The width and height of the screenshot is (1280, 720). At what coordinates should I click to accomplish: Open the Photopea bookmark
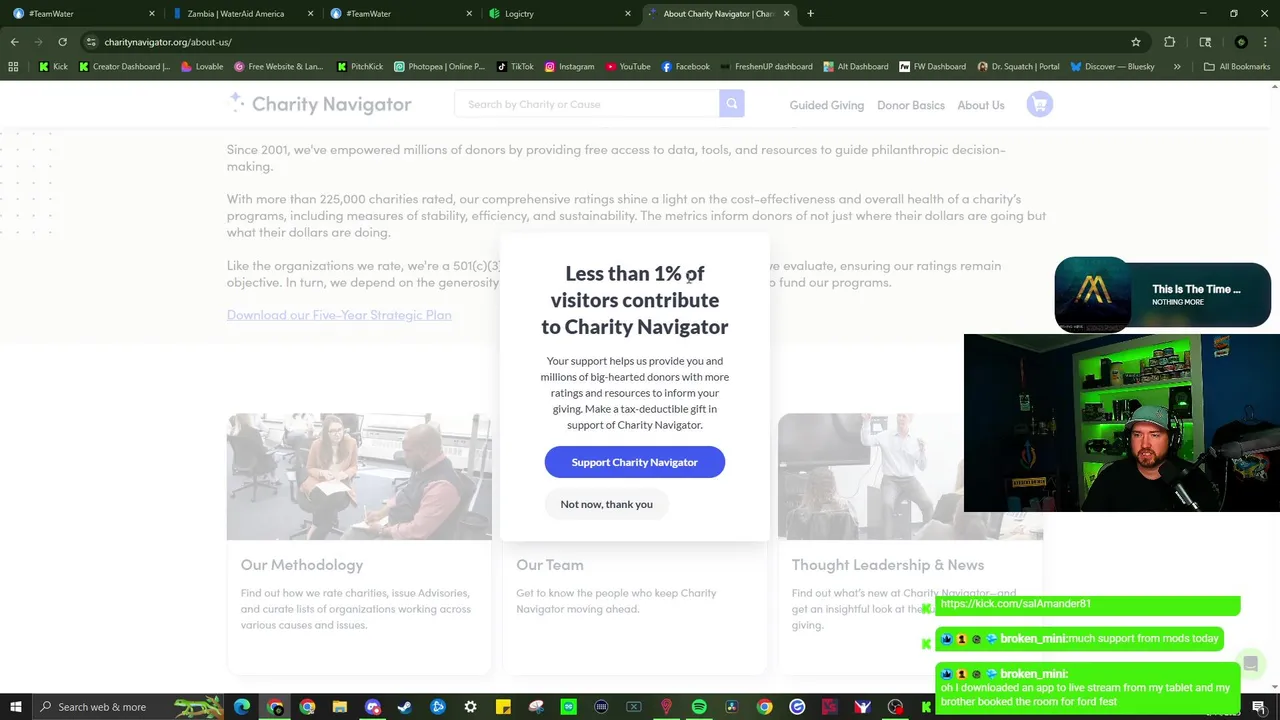pyautogui.click(x=439, y=67)
